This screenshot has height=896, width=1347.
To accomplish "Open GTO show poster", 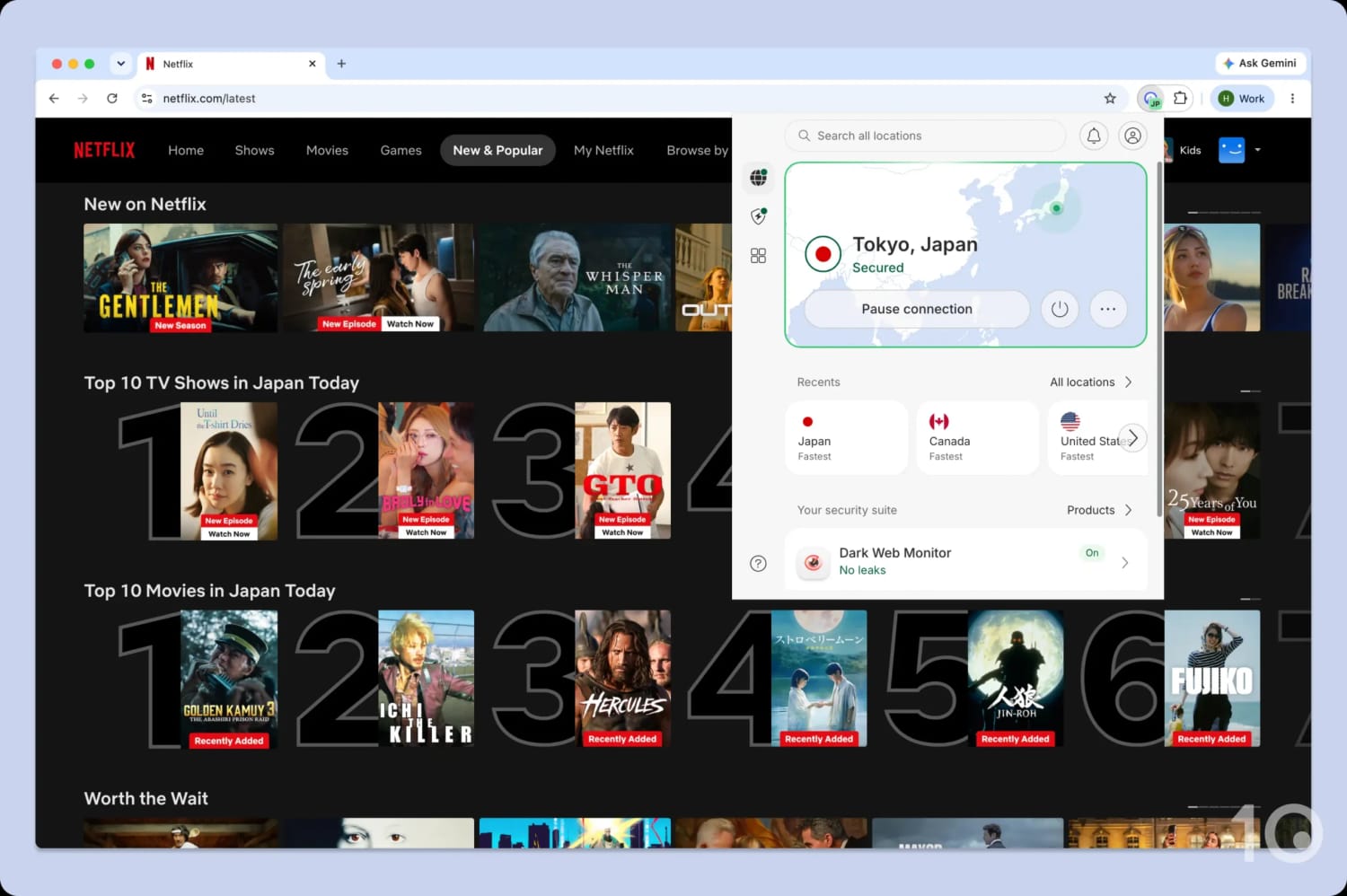I will click(x=622, y=471).
